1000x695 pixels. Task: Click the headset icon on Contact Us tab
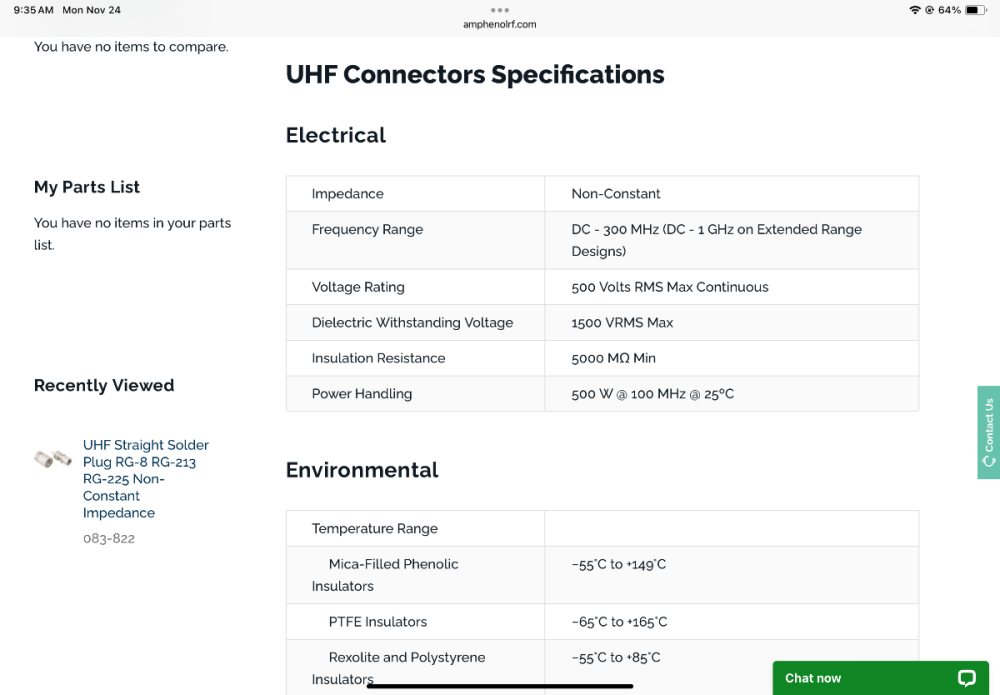(x=989, y=461)
